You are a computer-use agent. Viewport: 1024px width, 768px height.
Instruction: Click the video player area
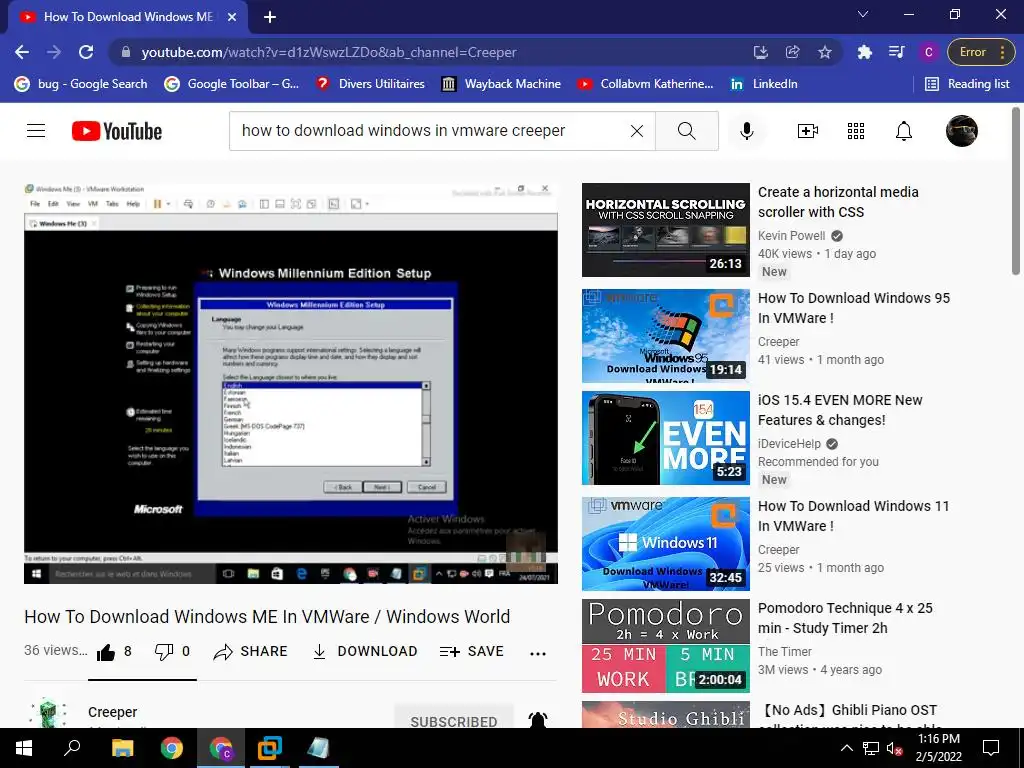pyautogui.click(x=291, y=383)
